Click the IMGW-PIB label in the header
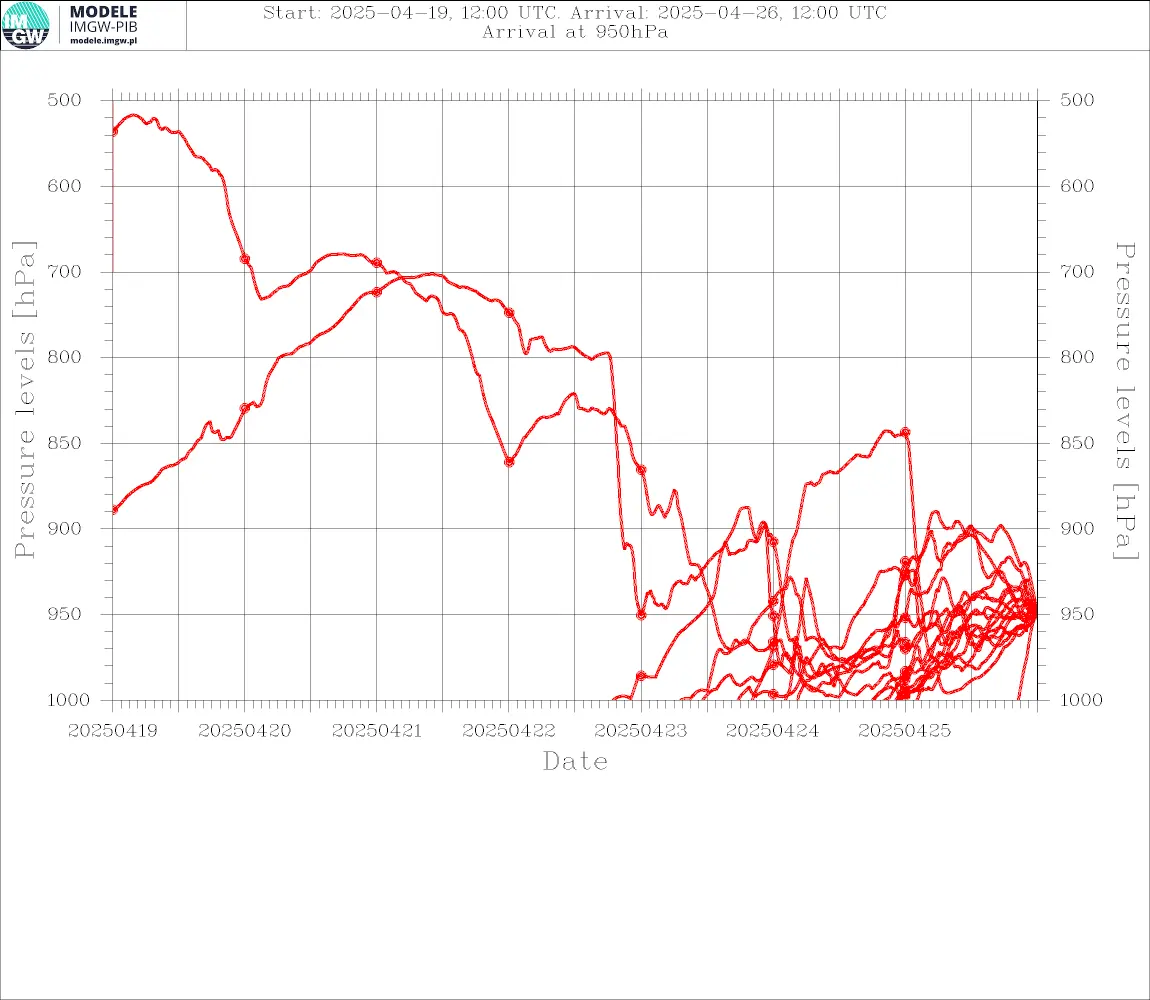The image size is (1150, 1000). 103,27
